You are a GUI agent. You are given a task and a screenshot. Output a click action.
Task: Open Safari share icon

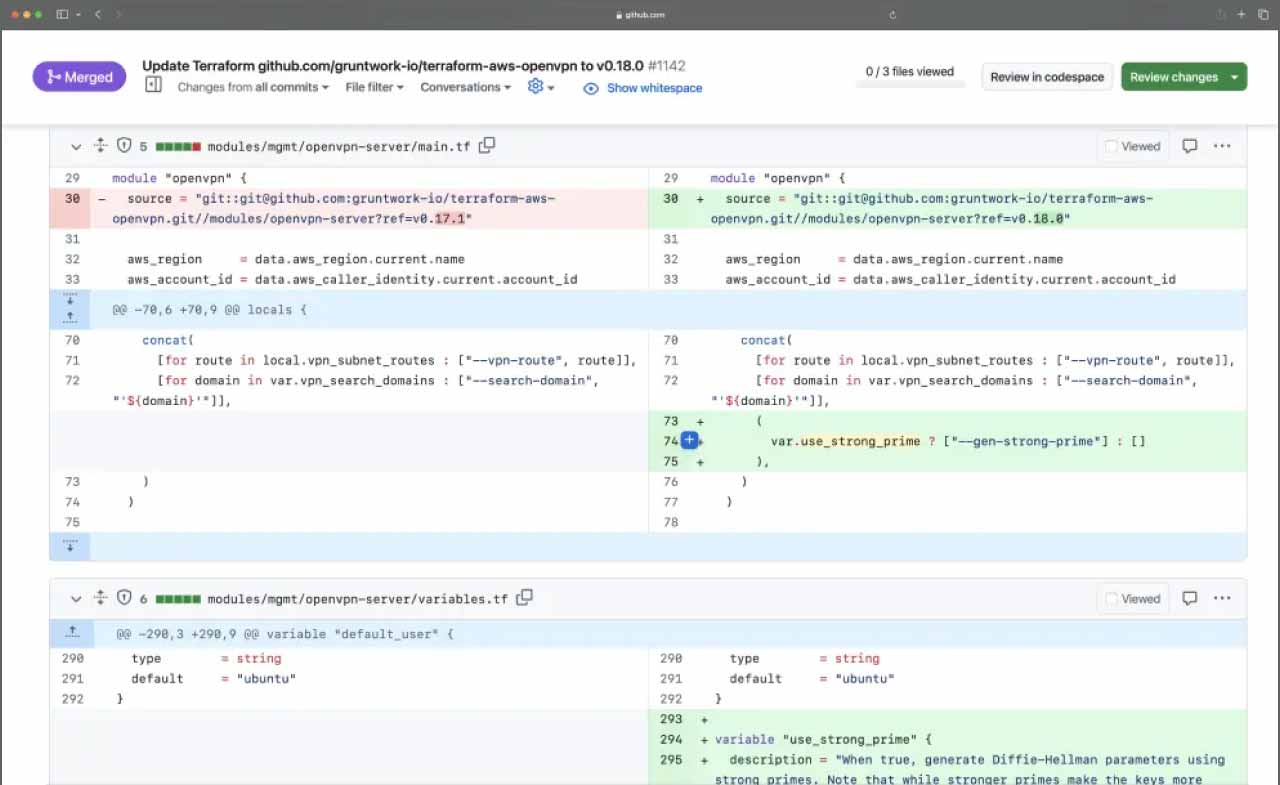coord(1221,14)
